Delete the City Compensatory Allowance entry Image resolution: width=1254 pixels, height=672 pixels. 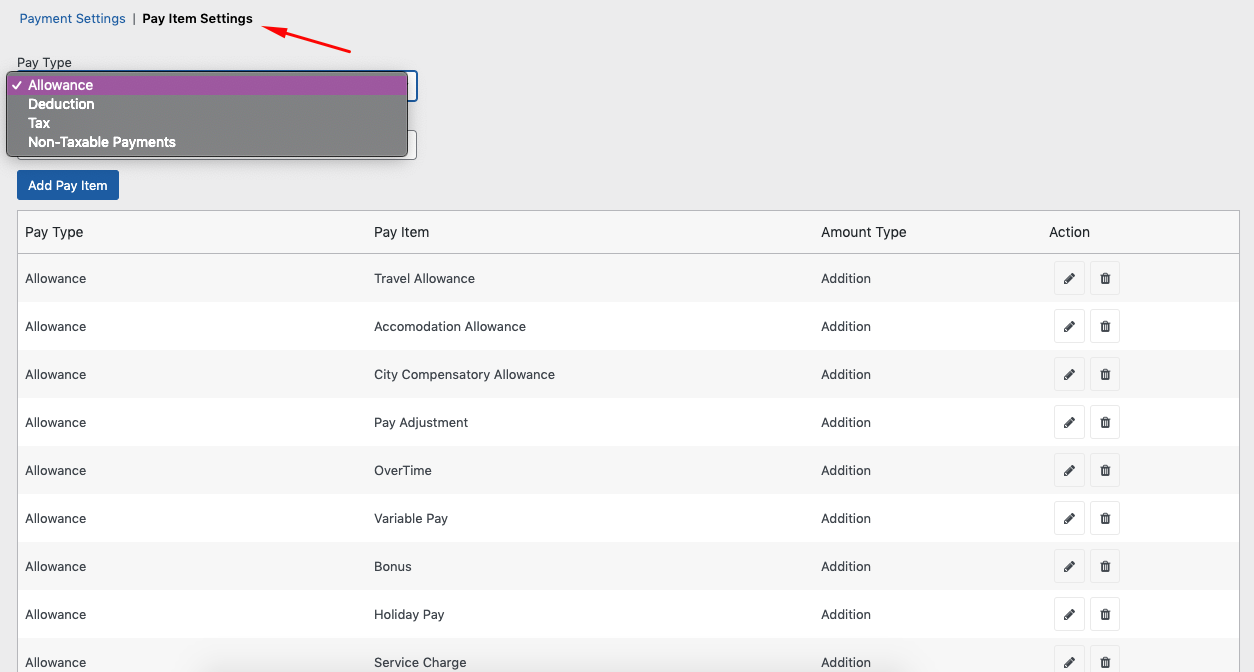(1104, 374)
